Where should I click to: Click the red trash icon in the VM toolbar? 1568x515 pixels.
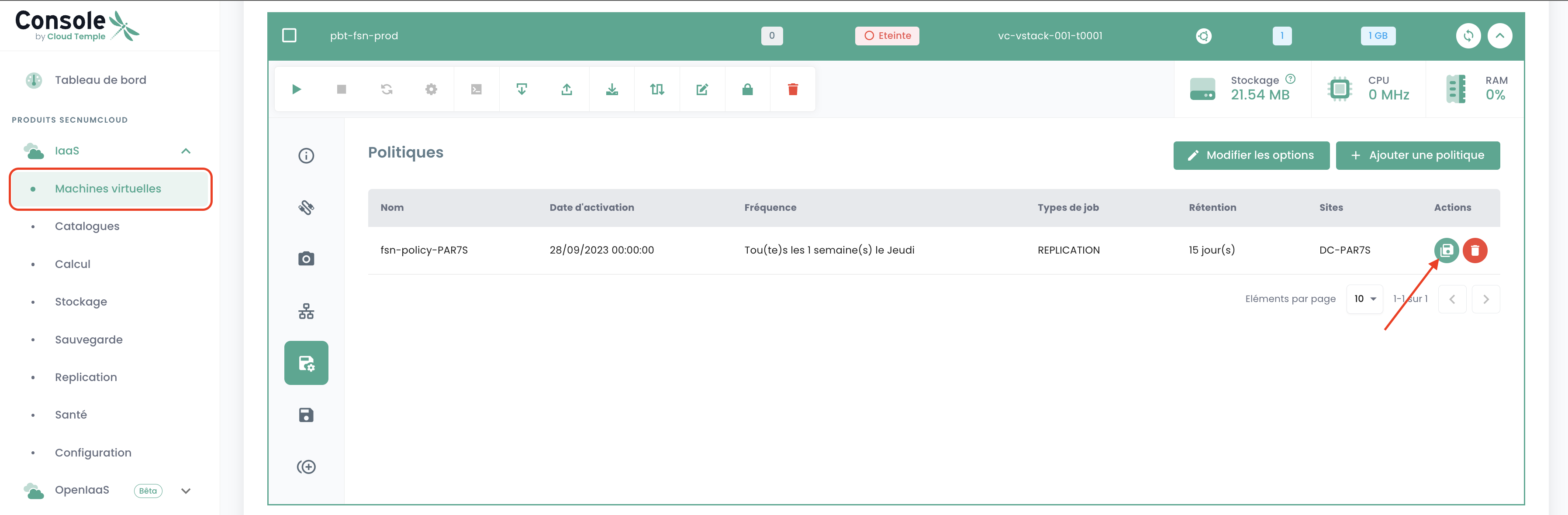point(793,89)
